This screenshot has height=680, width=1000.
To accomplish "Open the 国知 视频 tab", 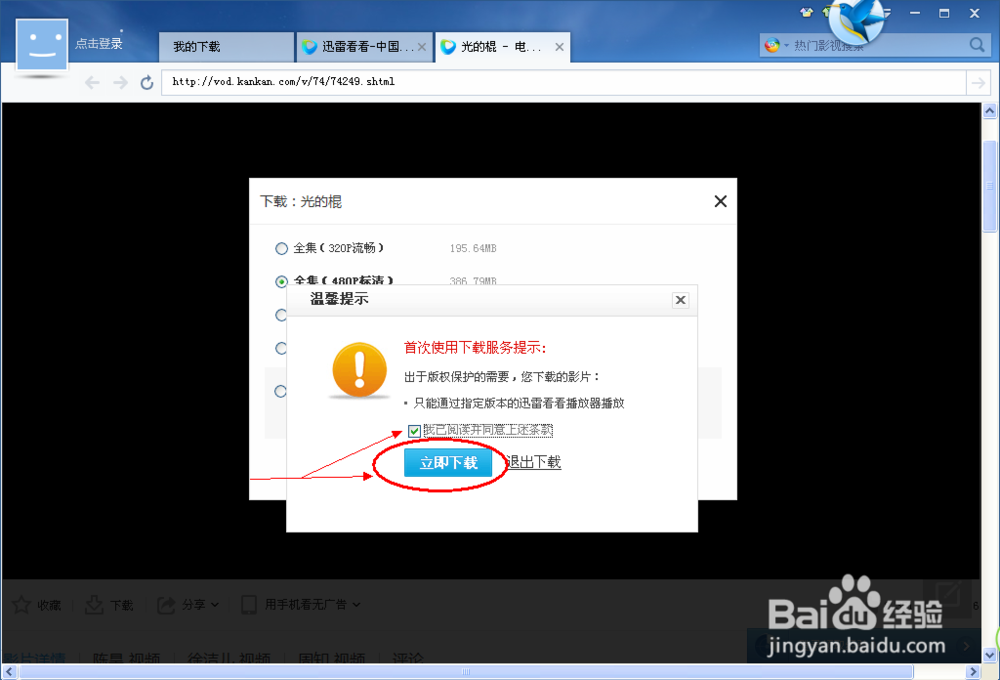I will tap(332, 658).
